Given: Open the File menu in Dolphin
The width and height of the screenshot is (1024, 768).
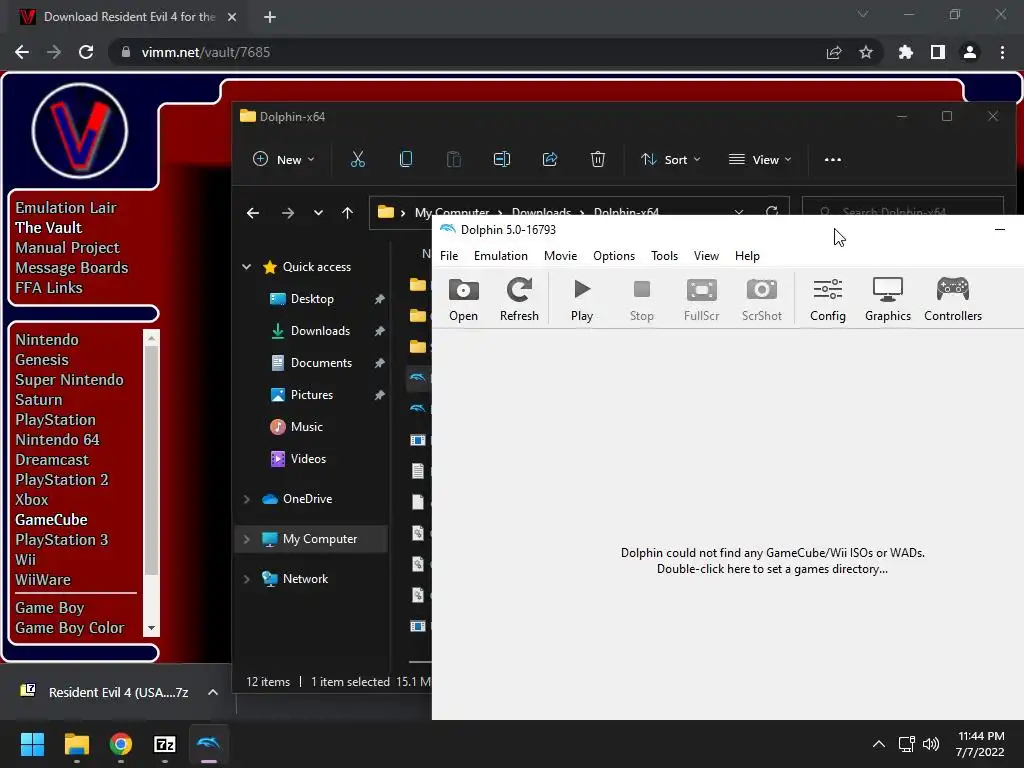Looking at the screenshot, I should click(449, 256).
